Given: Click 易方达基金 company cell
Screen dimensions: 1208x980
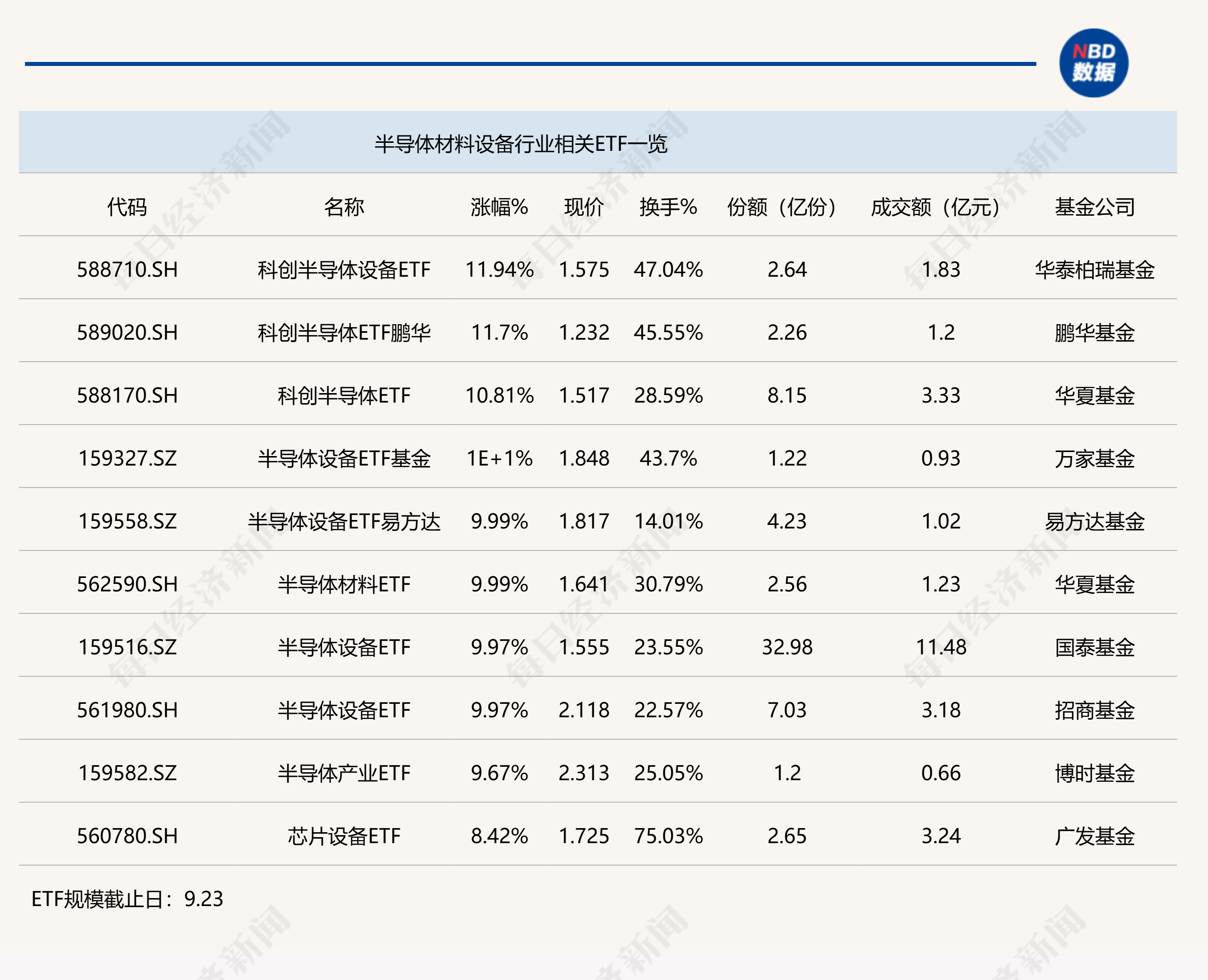Looking at the screenshot, I should coord(1095,521).
